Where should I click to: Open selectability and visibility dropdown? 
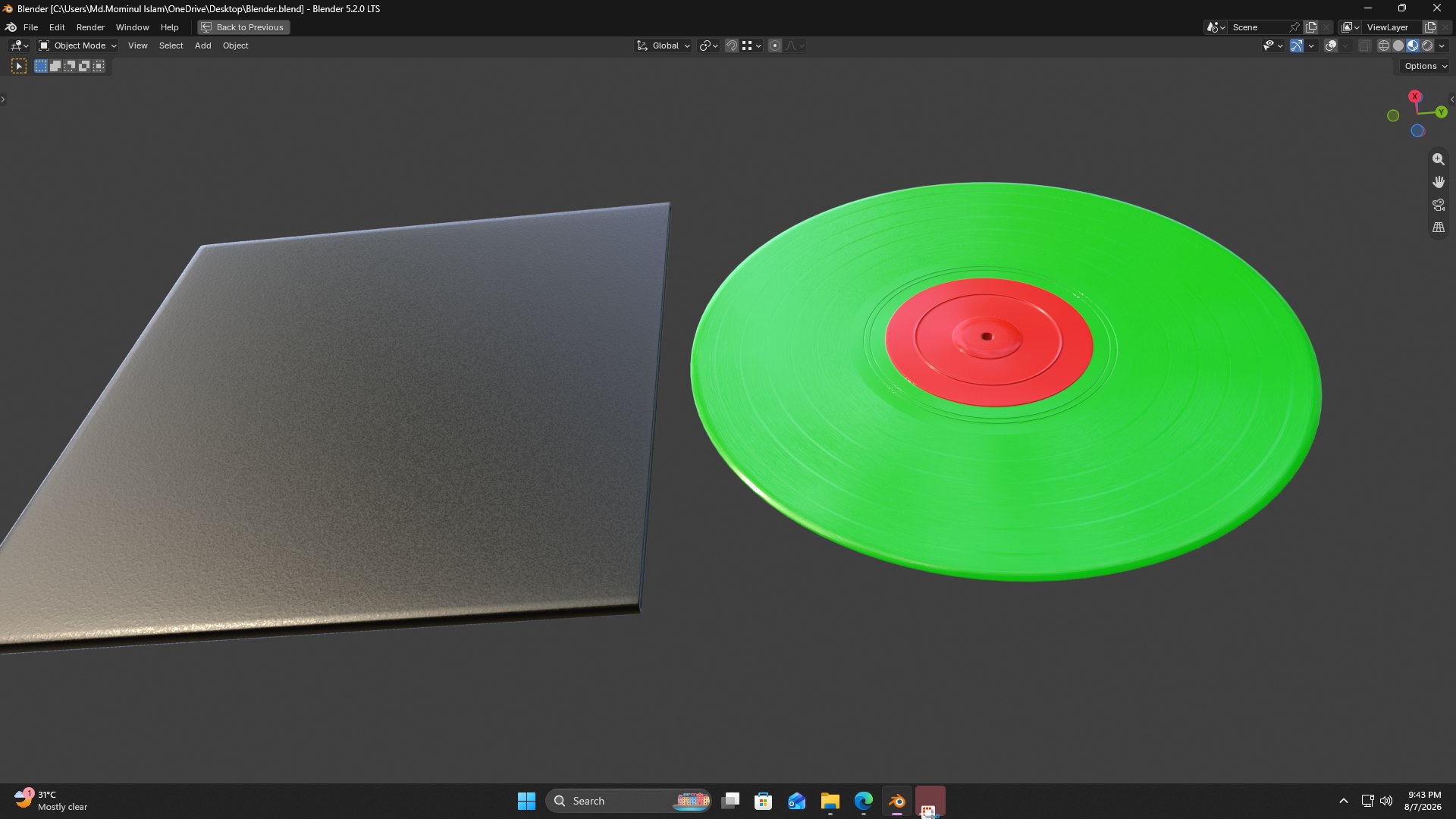pyautogui.click(x=1272, y=46)
